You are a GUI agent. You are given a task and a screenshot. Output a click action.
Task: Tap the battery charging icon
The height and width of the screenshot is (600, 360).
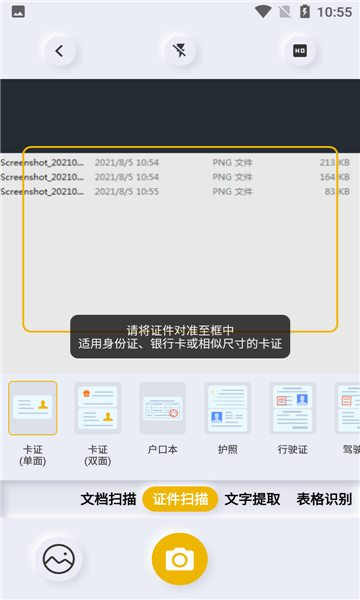point(305,12)
